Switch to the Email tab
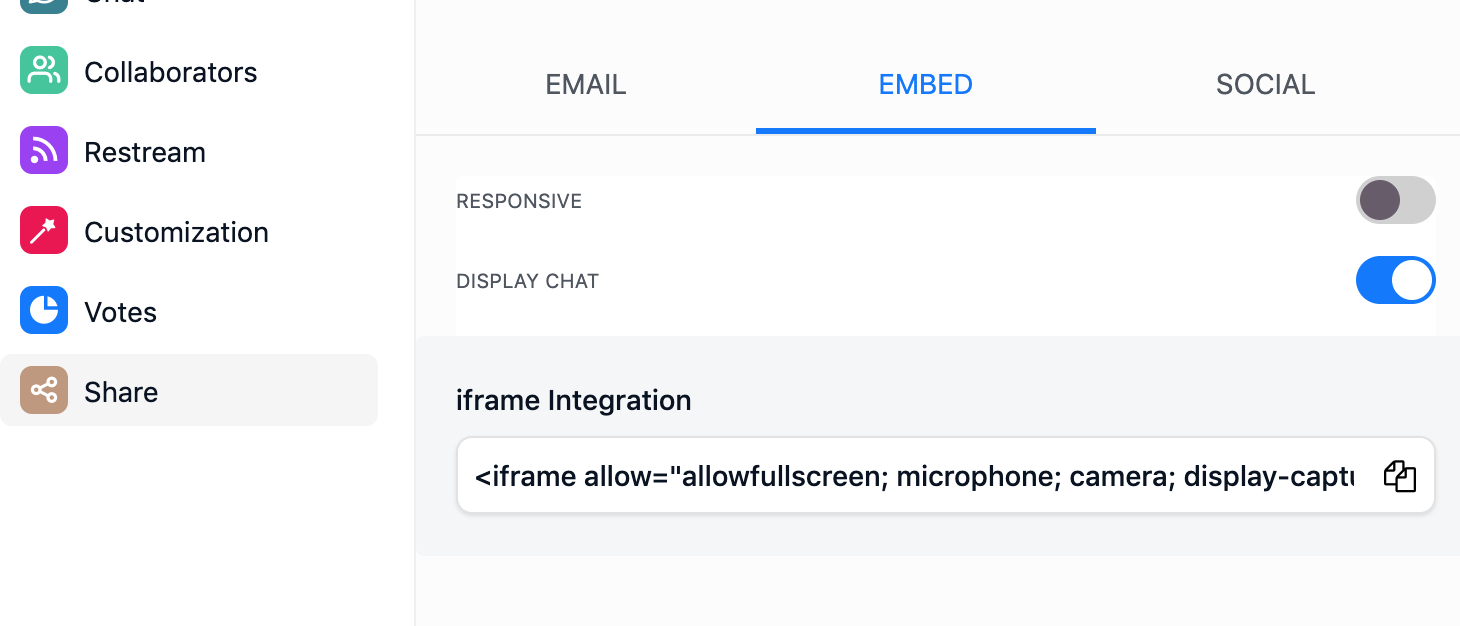 point(586,85)
